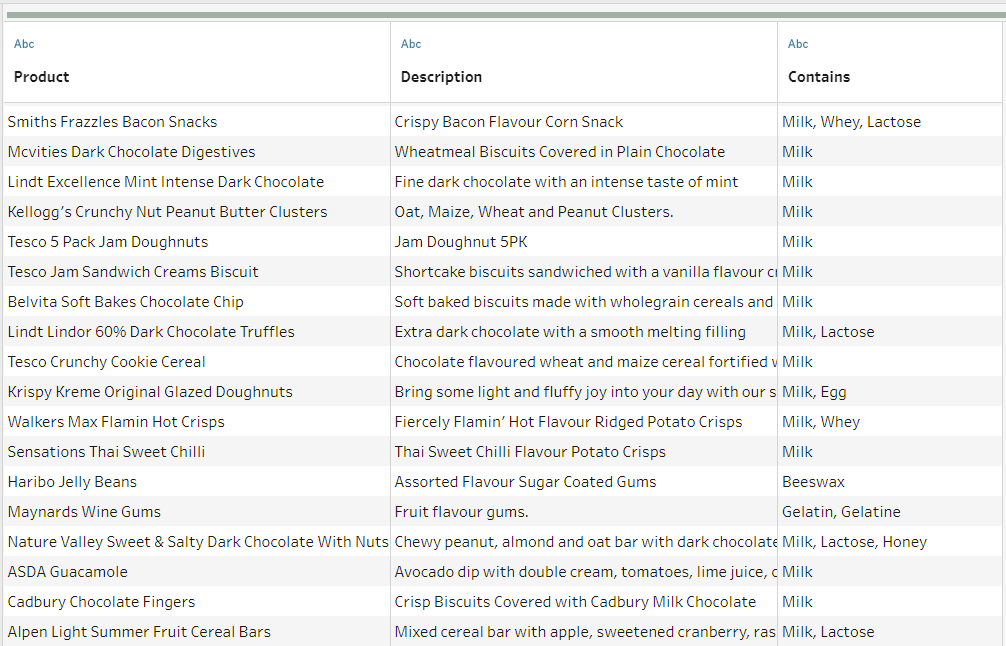The width and height of the screenshot is (1006, 646).
Task: Select the Product column header
Action: 42,77
